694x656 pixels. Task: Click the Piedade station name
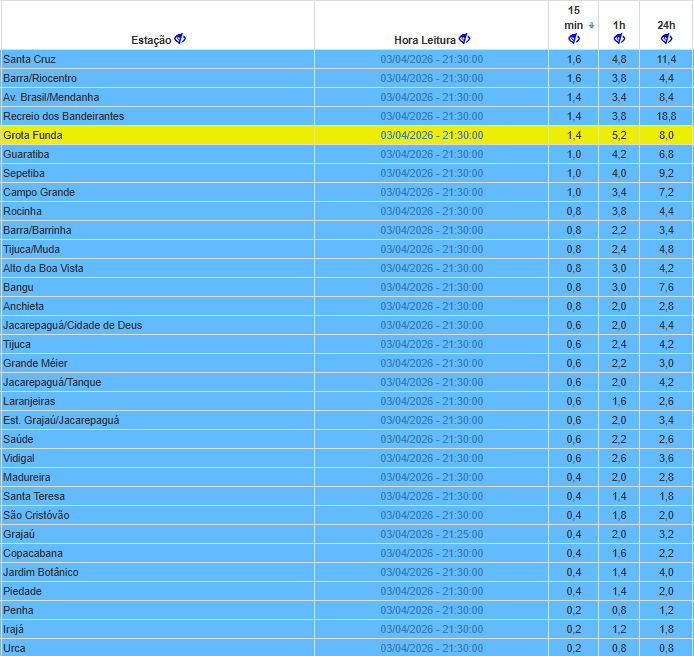pos(22,592)
